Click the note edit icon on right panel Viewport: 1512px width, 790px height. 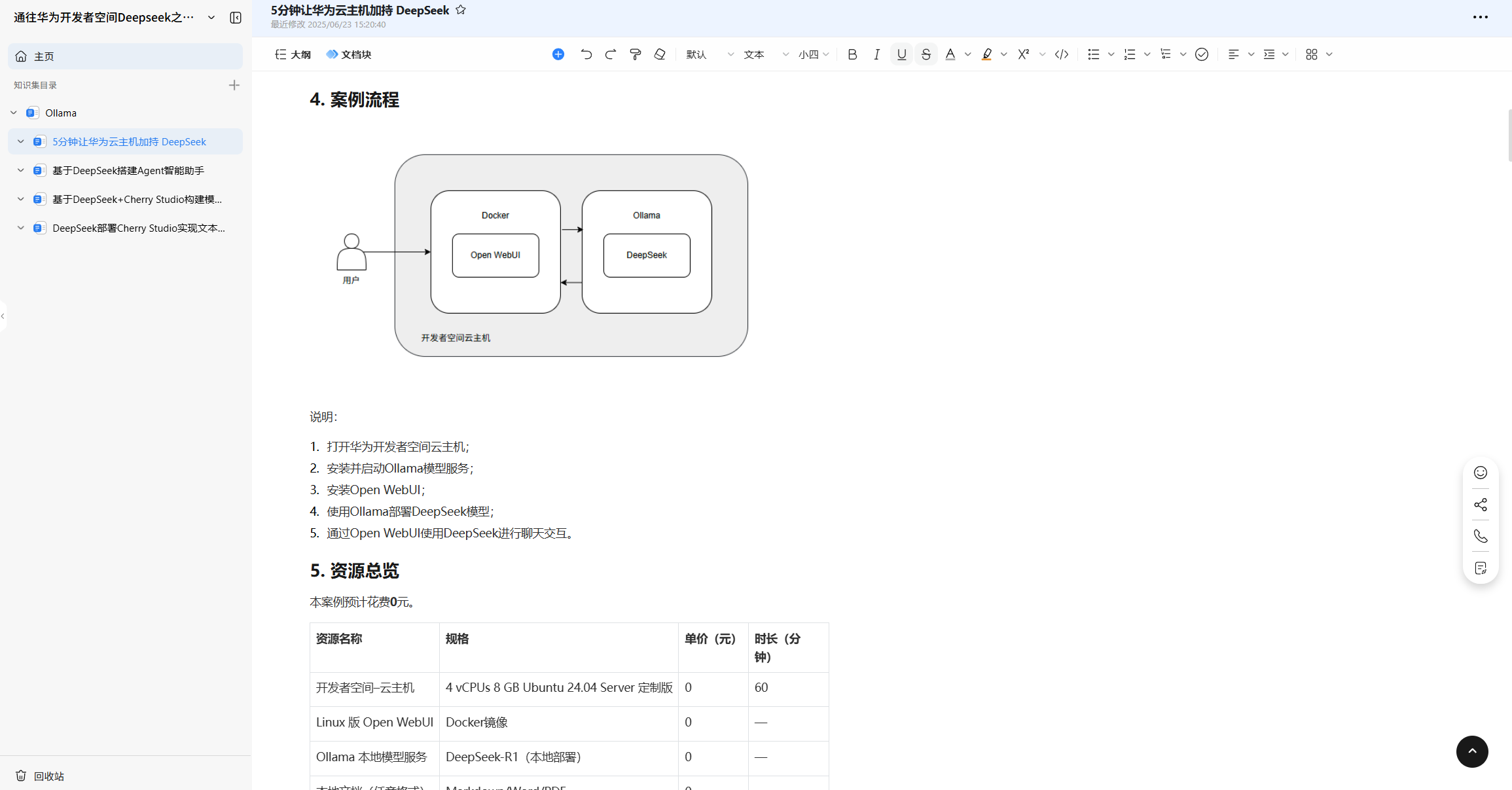click(x=1481, y=568)
